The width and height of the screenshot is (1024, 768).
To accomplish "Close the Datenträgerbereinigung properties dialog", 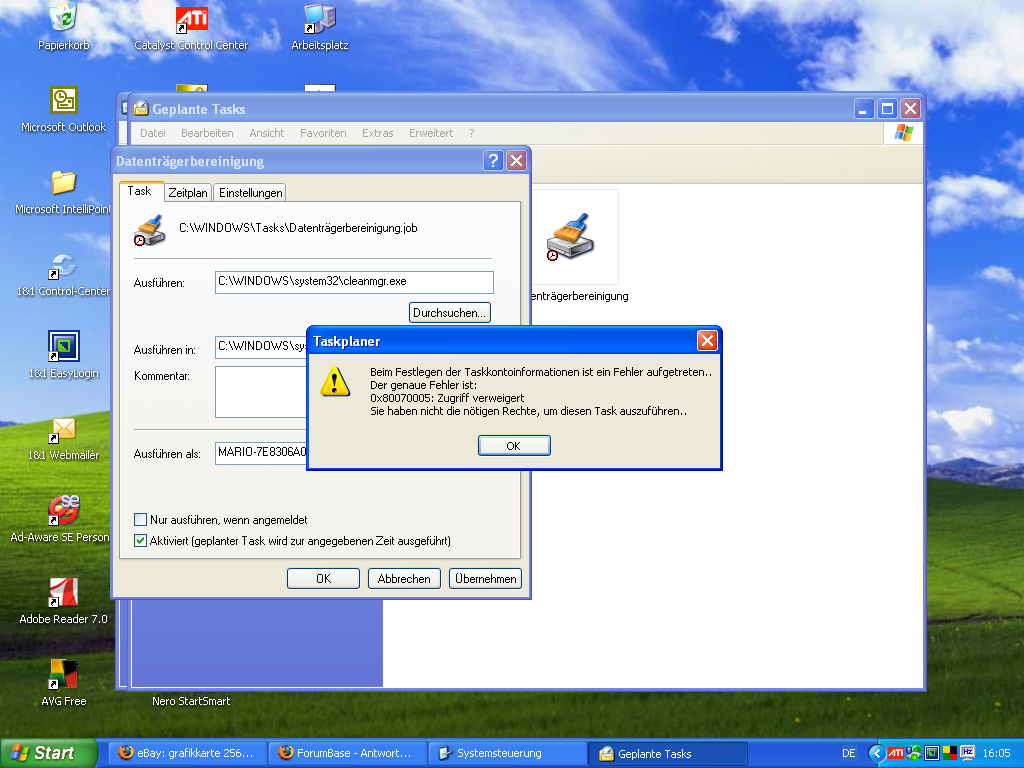I will 517,160.
